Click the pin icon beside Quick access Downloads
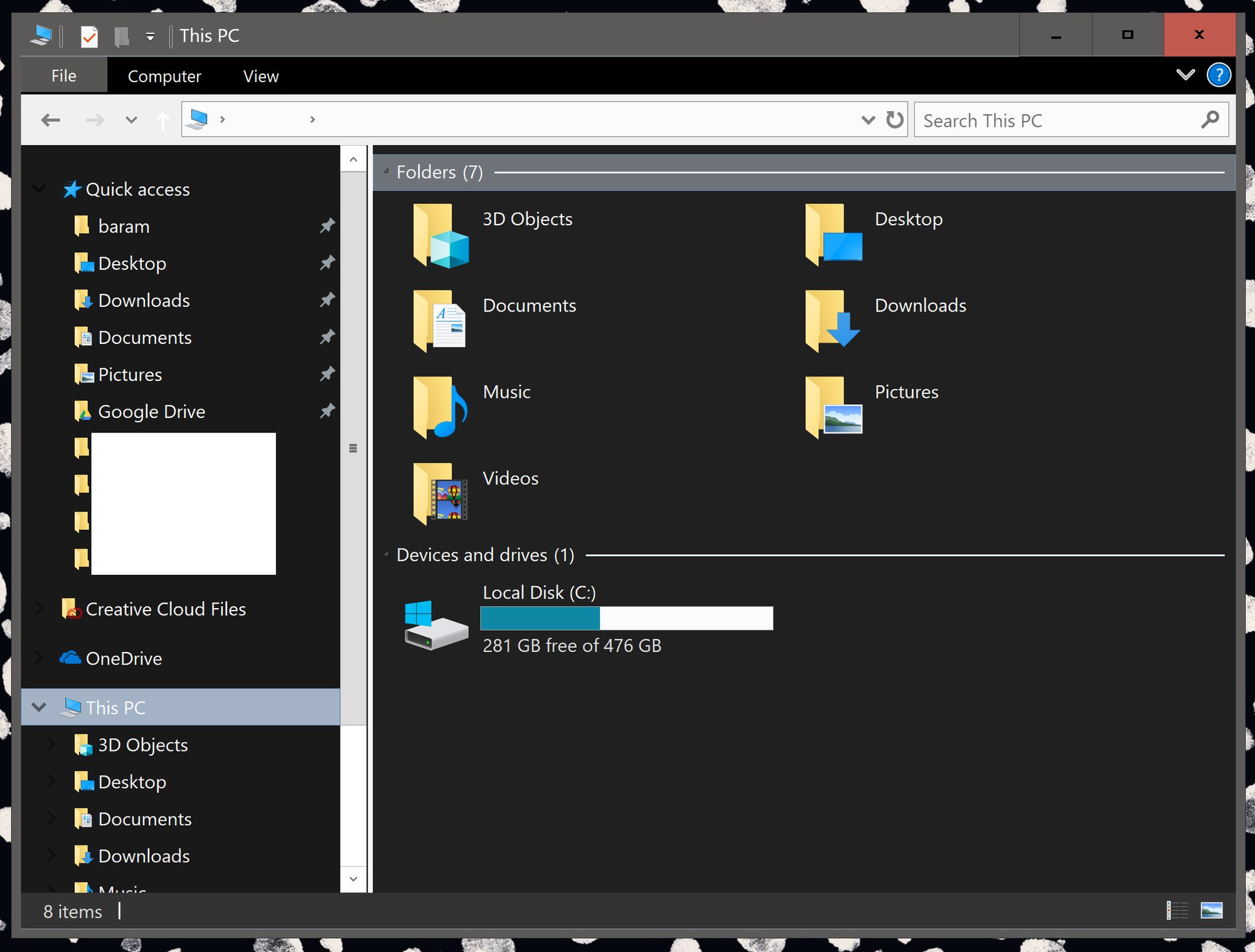 [327, 300]
